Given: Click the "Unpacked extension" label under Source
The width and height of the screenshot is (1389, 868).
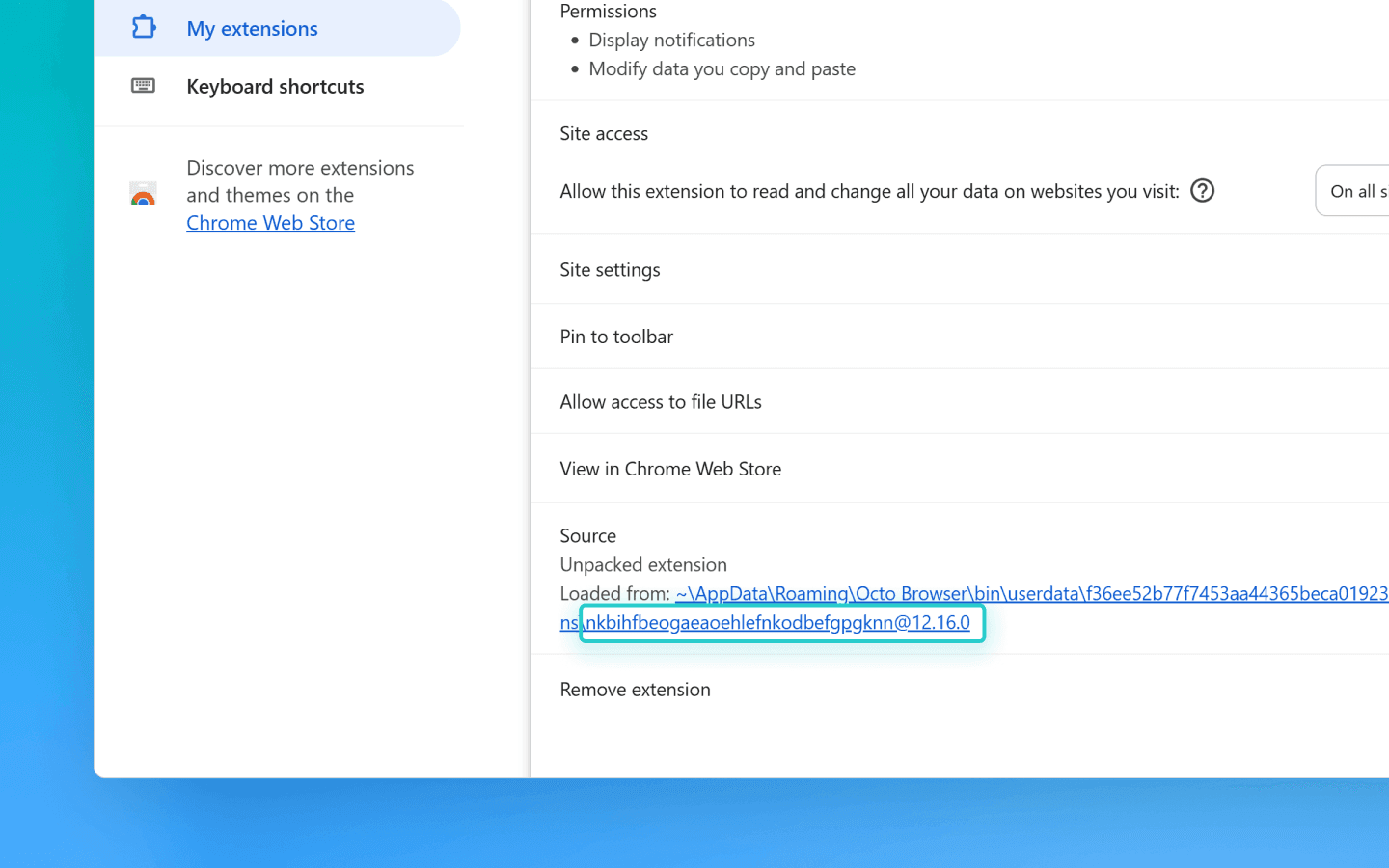Looking at the screenshot, I should (x=643, y=564).
